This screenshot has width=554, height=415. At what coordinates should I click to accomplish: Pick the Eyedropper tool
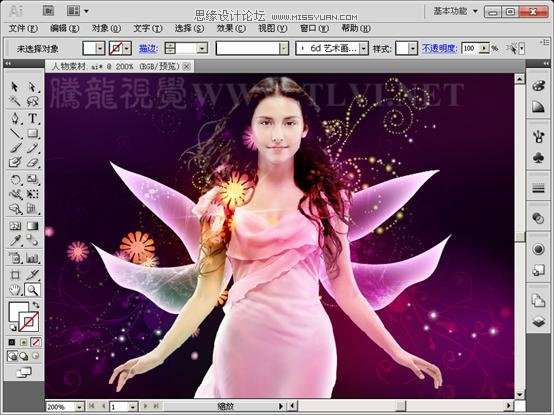15,241
